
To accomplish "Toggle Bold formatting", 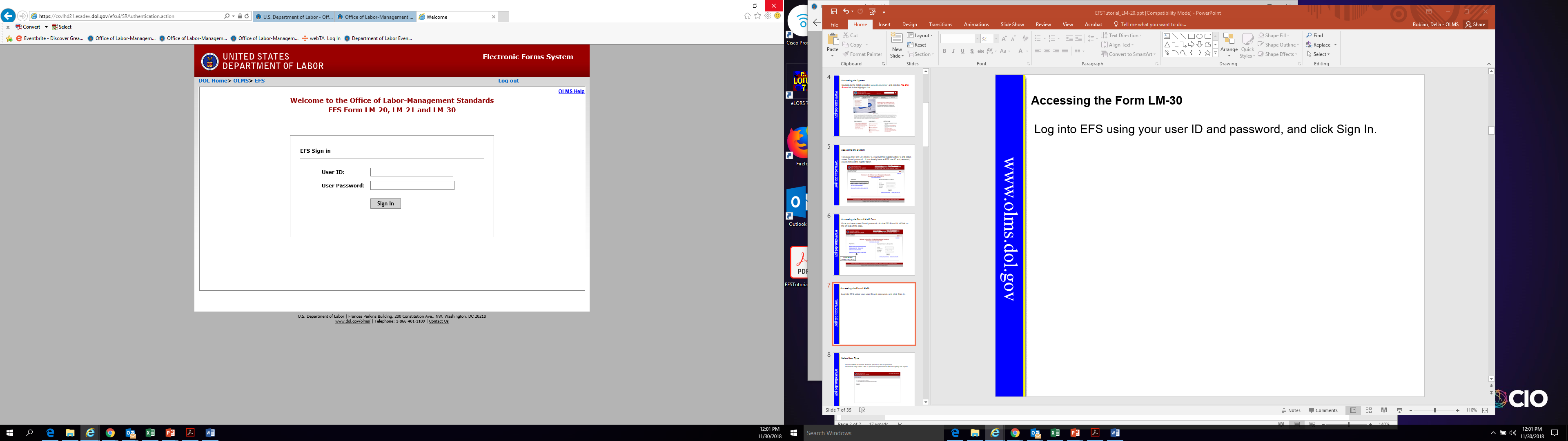I will (944, 51).
